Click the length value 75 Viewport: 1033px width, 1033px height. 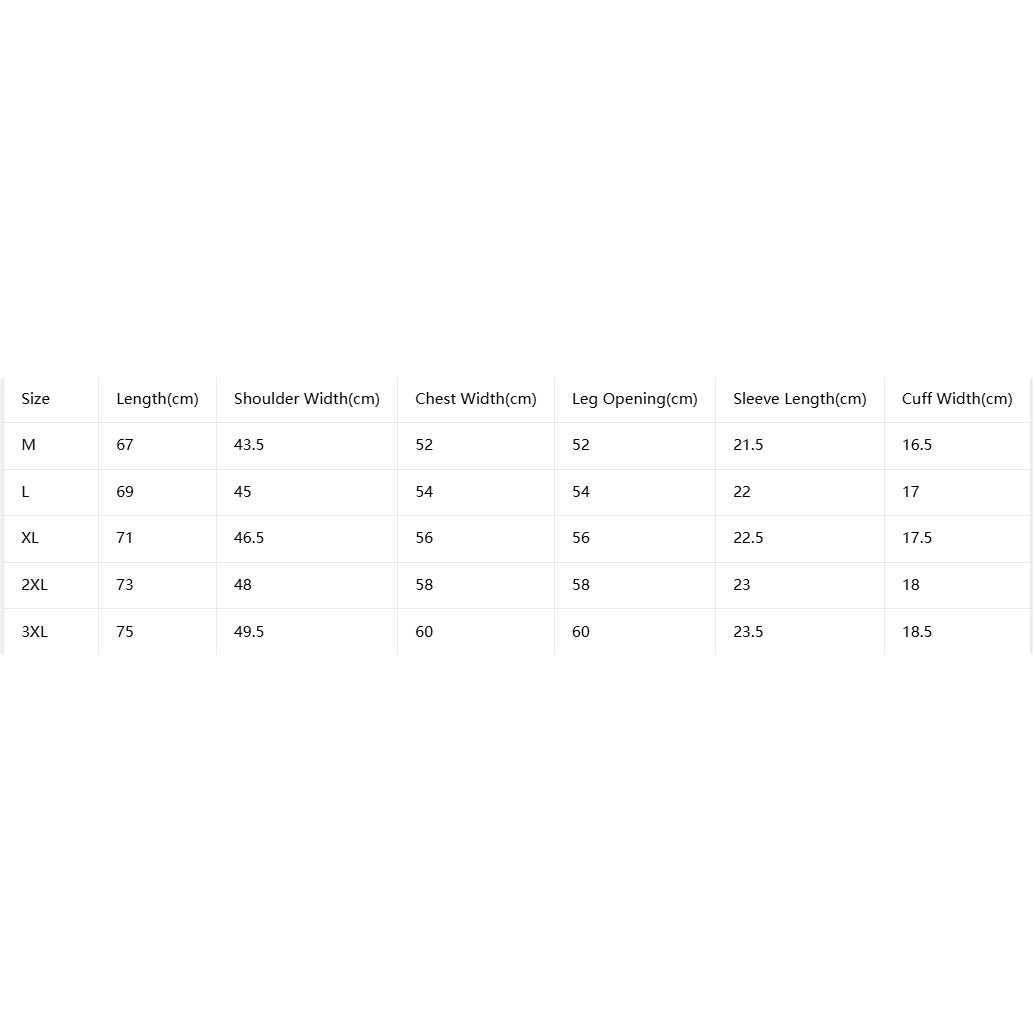point(125,632)
